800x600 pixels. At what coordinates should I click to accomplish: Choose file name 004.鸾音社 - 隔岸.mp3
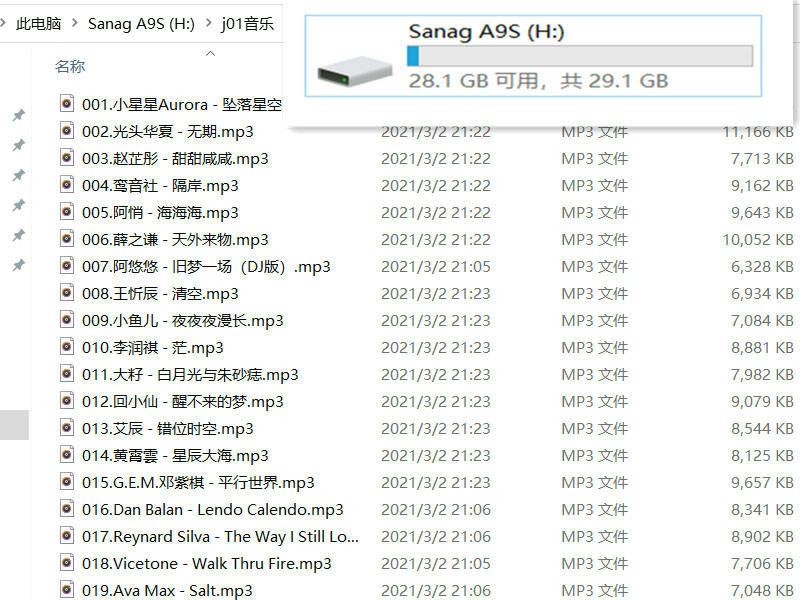(160, 186)
